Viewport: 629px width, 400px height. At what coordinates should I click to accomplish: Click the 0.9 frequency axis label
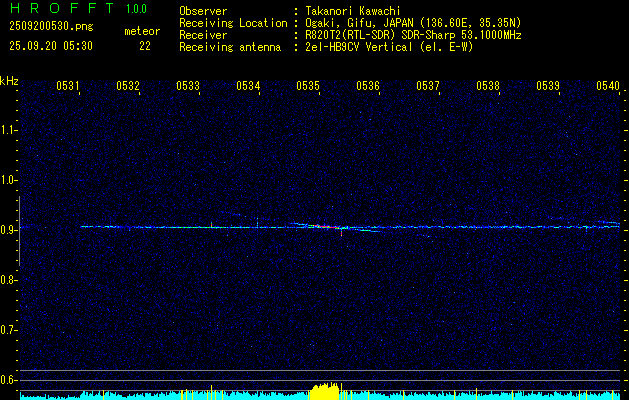pos(9,230)
